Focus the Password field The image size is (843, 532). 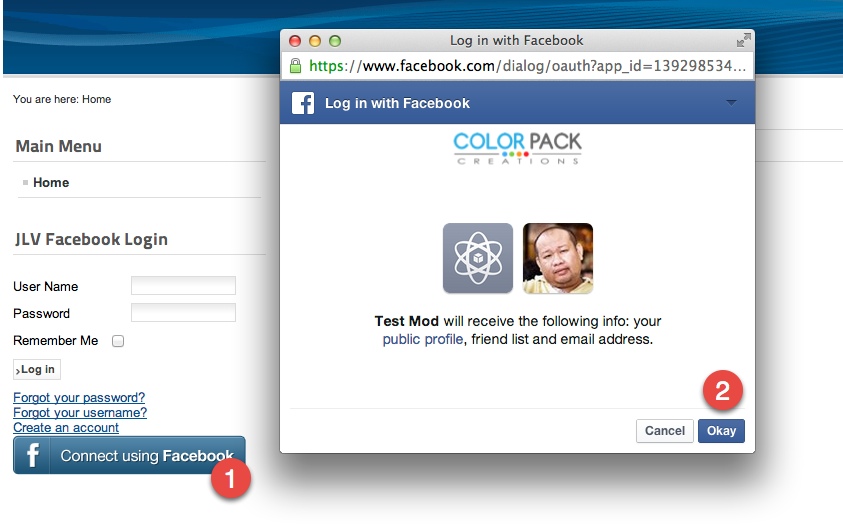[x=183, y=312]
